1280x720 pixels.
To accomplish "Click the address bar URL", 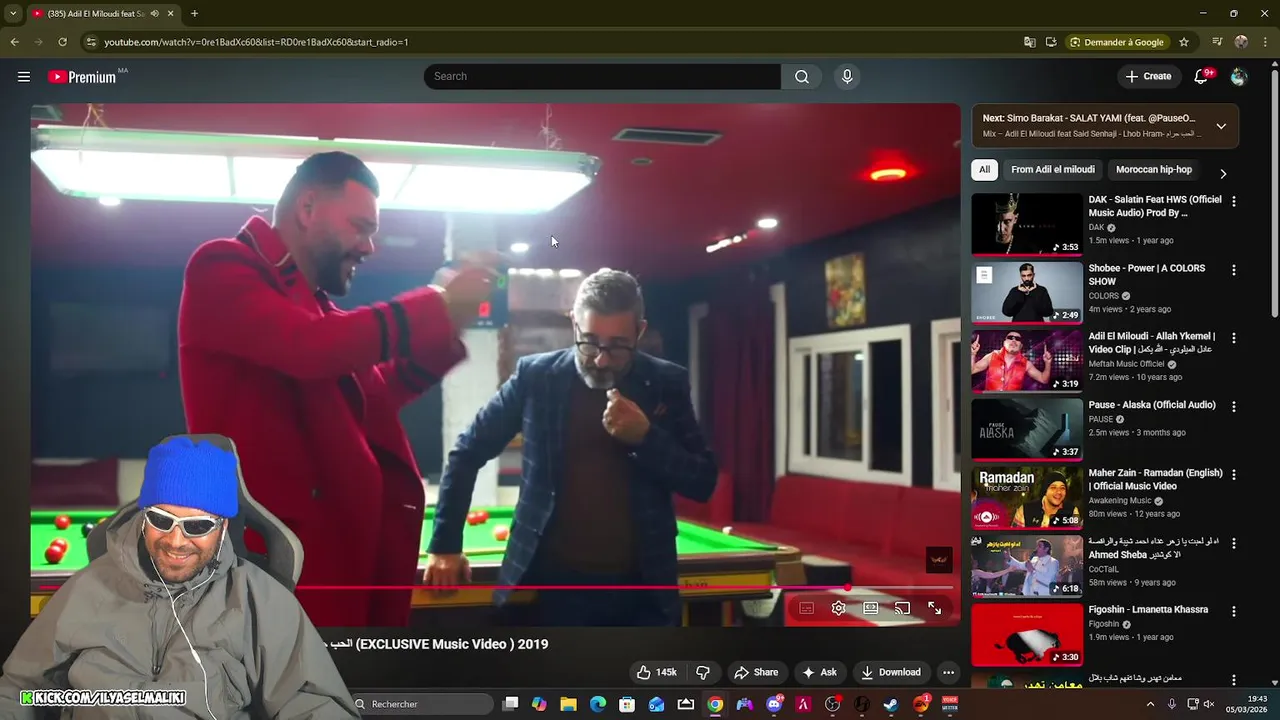I will pyautogui.click(x=256, y=42).
